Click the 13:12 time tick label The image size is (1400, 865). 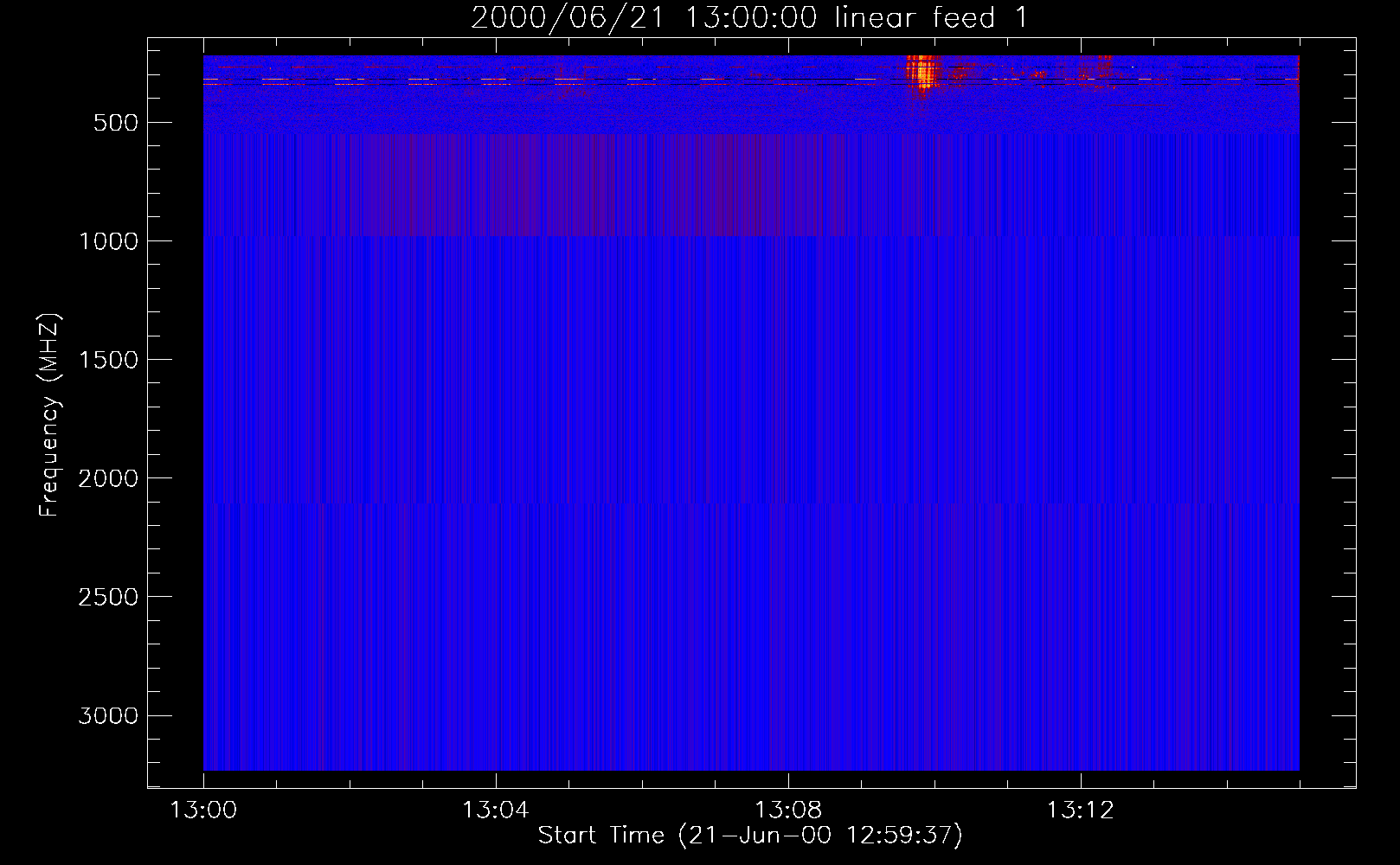click(1080, 811)
